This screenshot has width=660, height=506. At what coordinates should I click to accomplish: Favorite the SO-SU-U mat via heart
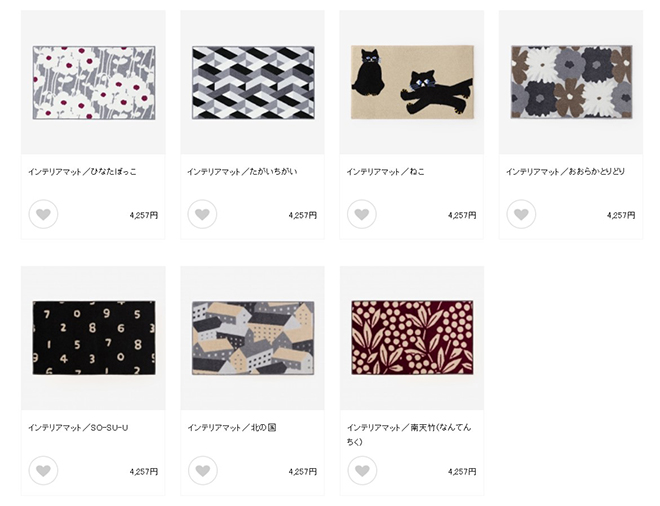43,470
